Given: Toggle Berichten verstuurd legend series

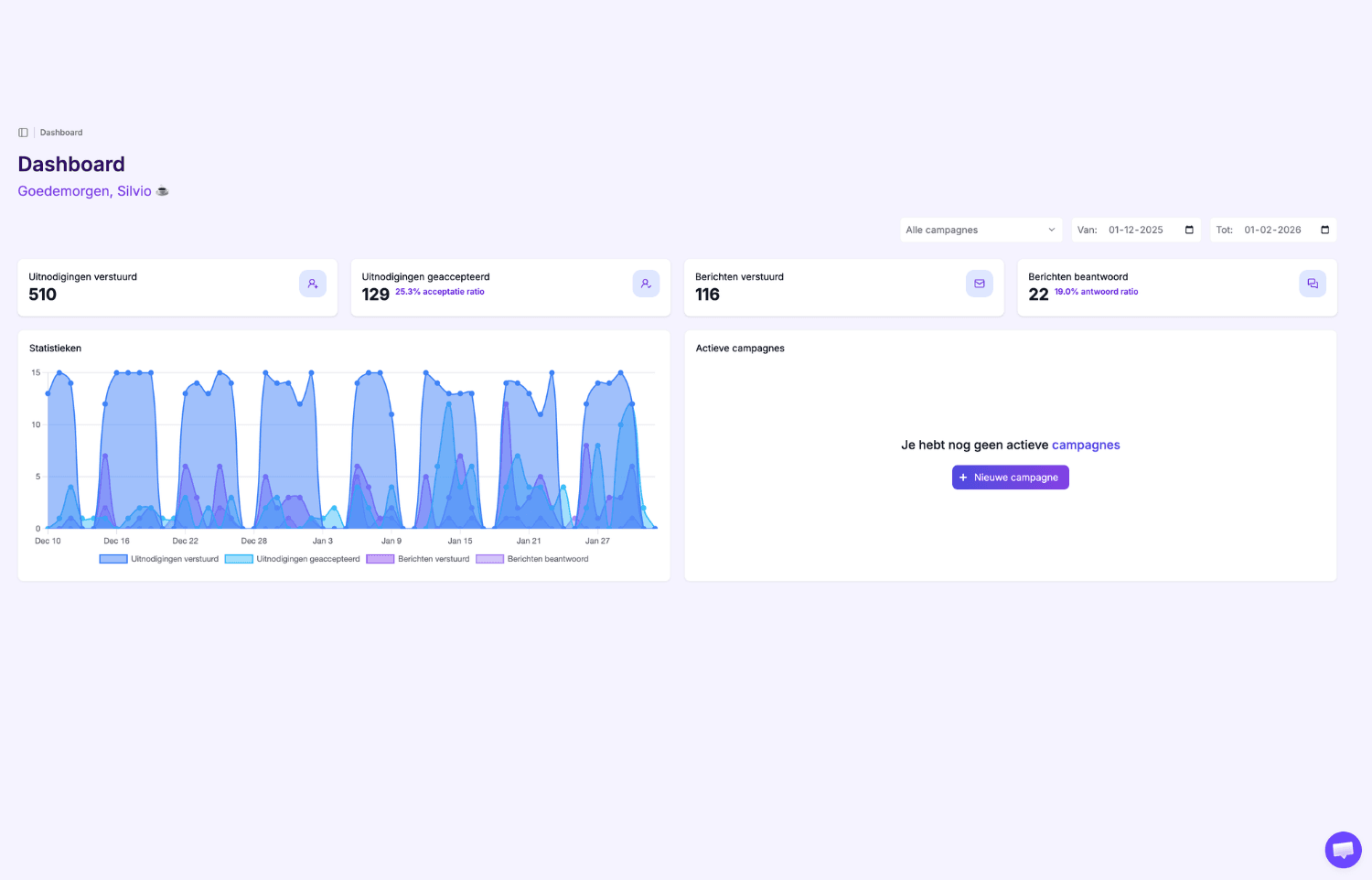Looking at the screenshot, I should click(418, 559).
